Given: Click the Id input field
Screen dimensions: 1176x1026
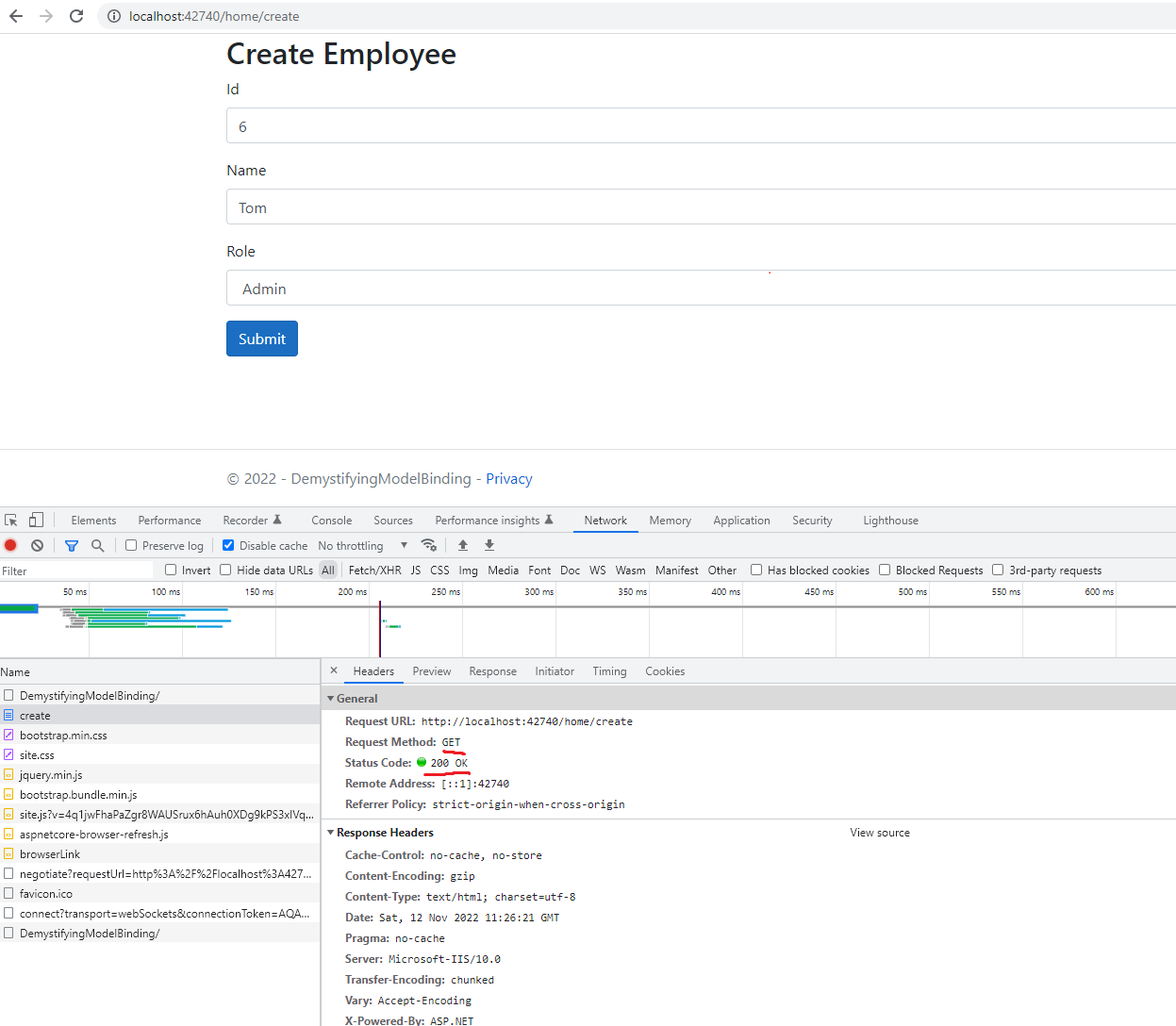Looking at the screenshot, I should click(x=701, y=125).
